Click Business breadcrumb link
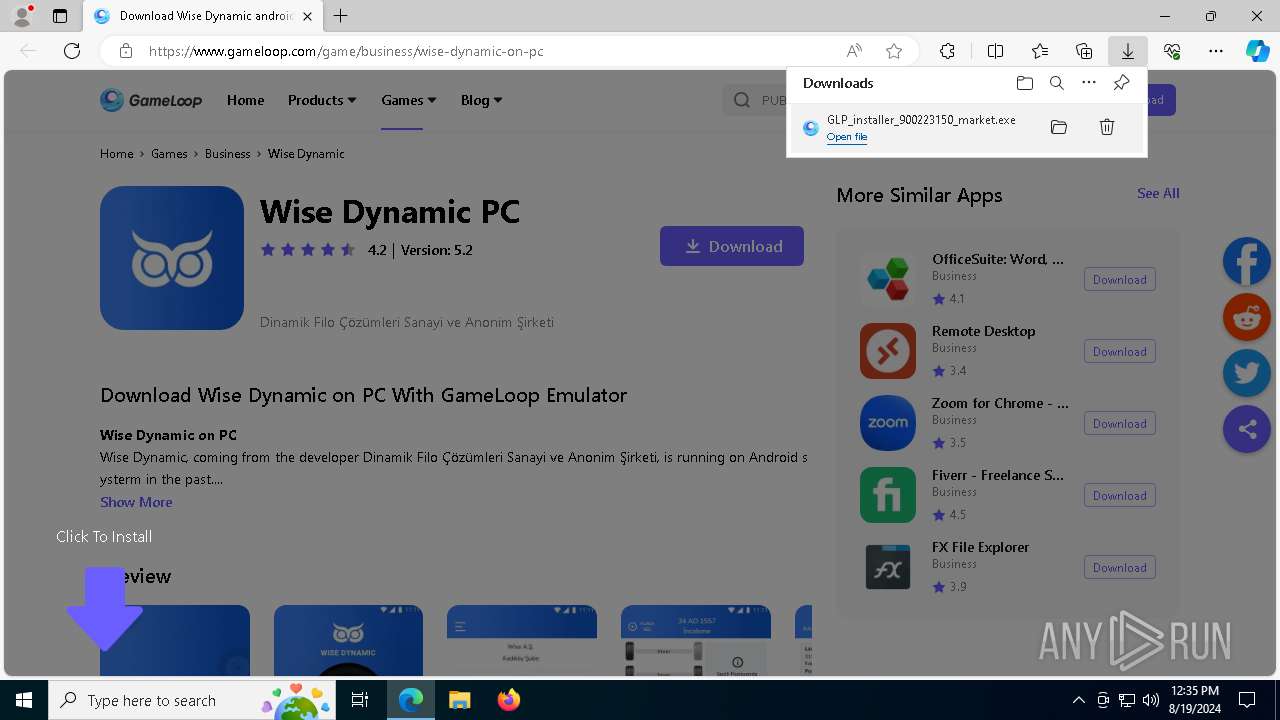The height and width of the screenshot is (720, 1280). 227,154
